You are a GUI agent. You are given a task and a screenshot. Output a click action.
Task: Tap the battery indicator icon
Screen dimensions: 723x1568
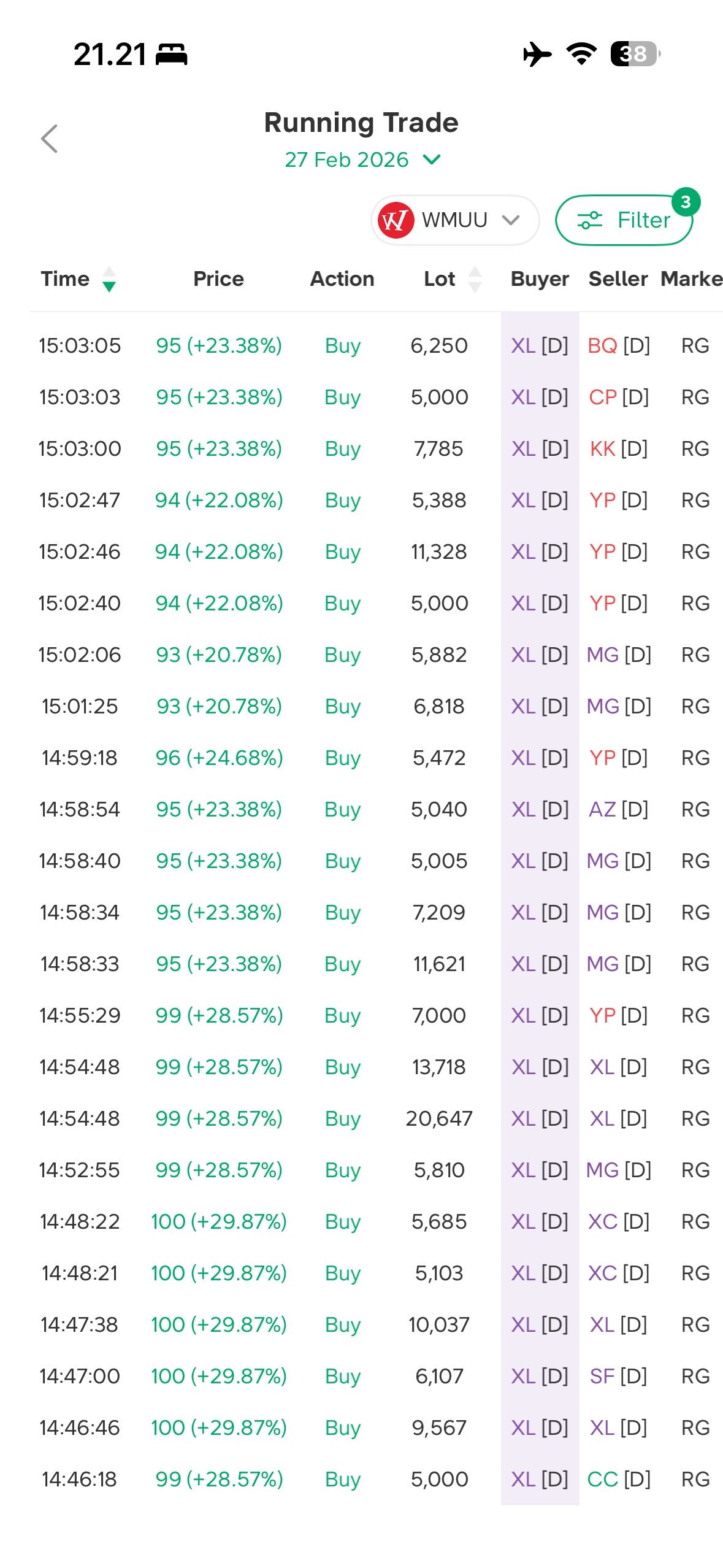[x=635, y=54]
